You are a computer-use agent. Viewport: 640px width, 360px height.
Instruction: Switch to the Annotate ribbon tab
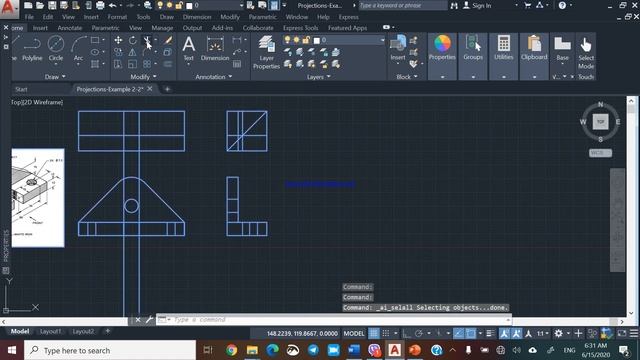point(70,28)
